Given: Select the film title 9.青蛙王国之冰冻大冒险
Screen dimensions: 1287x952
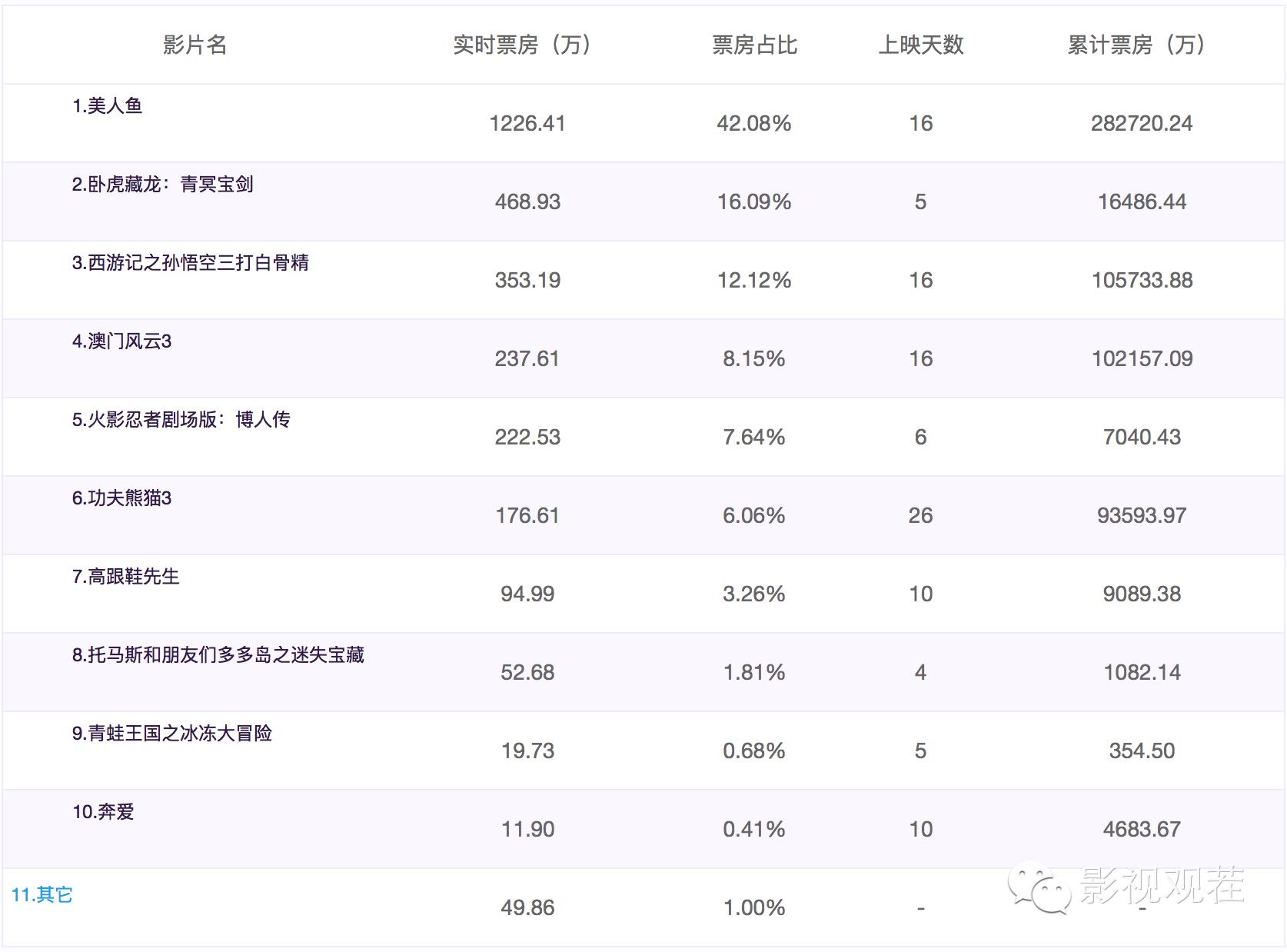Looking at the screenshot, I should 172,734.
